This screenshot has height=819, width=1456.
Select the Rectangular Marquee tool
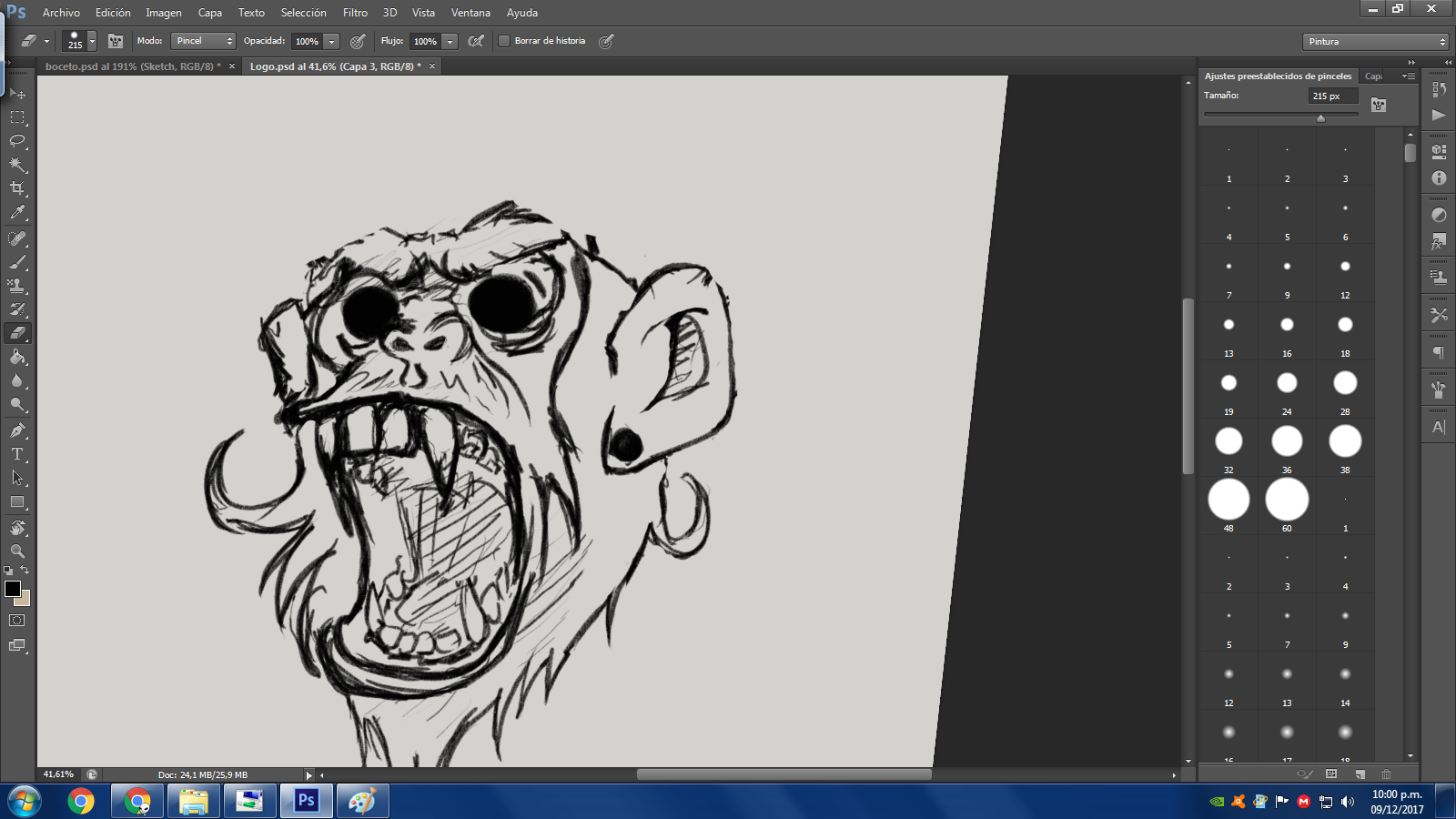(17, 117)
